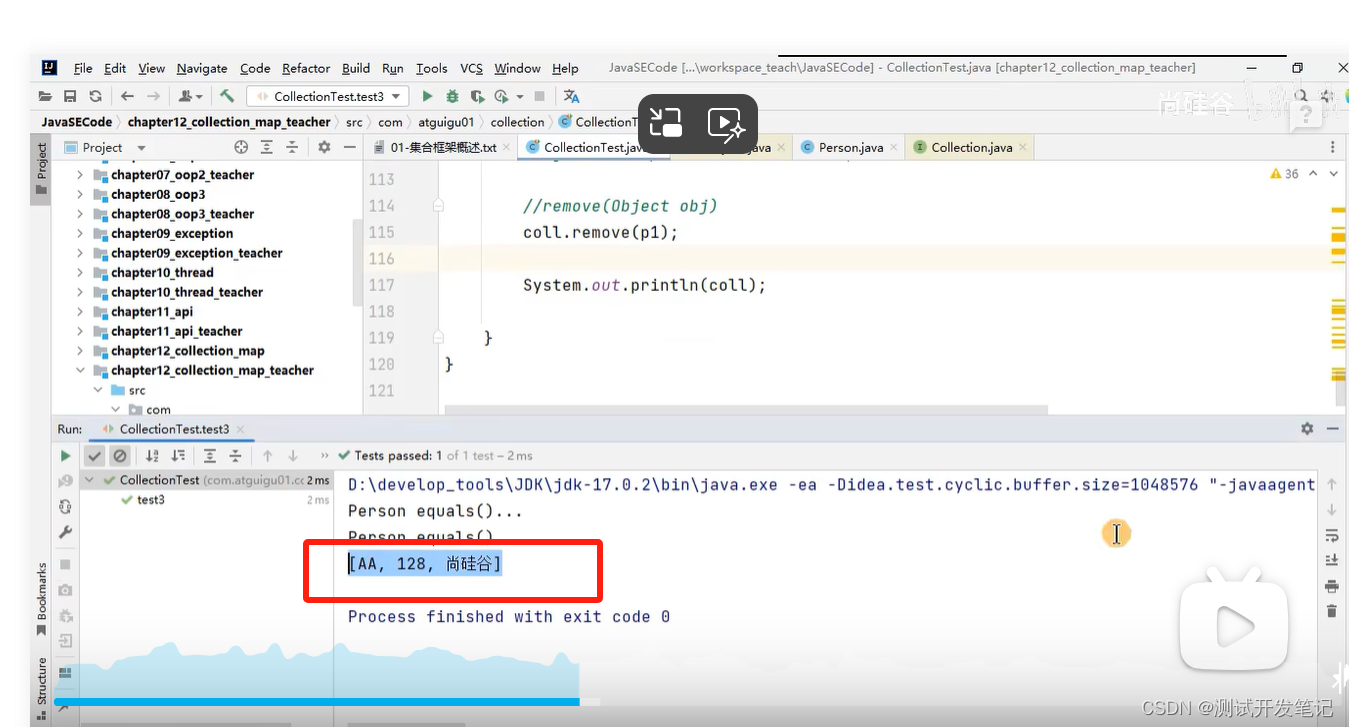1349x727 pixels.
Task: Toggle the Bookmarks tool window side tab
Action: [42, 599]
